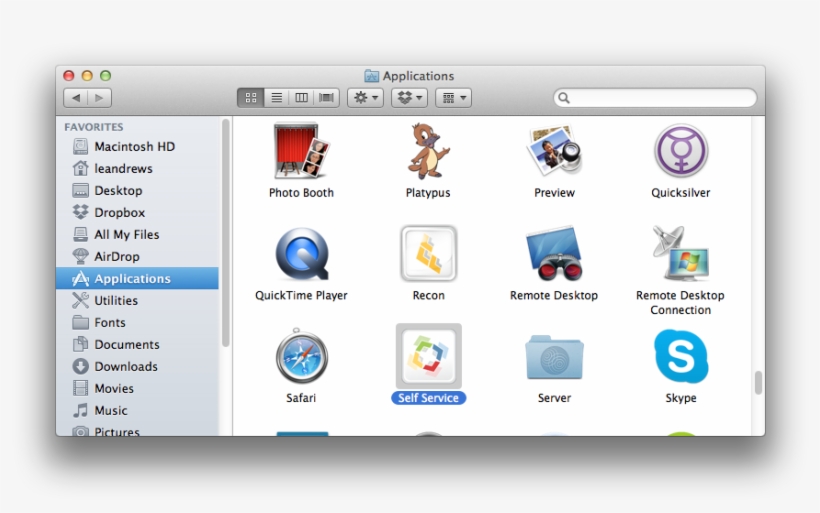Open the Action gear dropdown
The height and width of the screenshot is (513, 820).
coord(366,98)
